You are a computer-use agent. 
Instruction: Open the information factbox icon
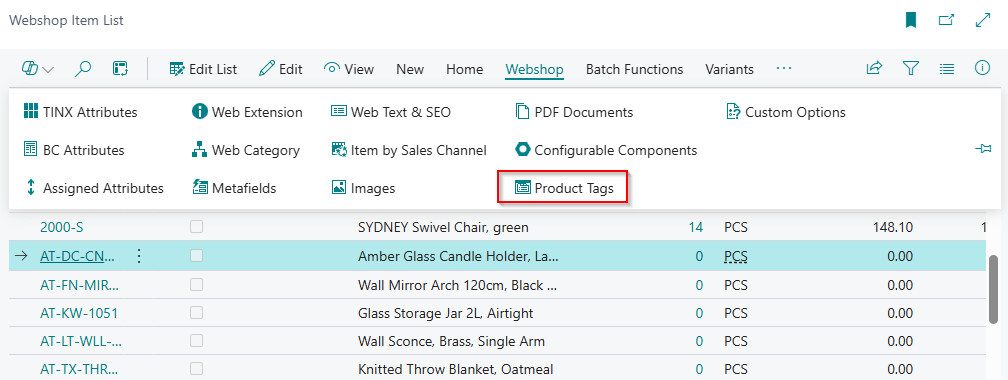(x=982, y=68)
